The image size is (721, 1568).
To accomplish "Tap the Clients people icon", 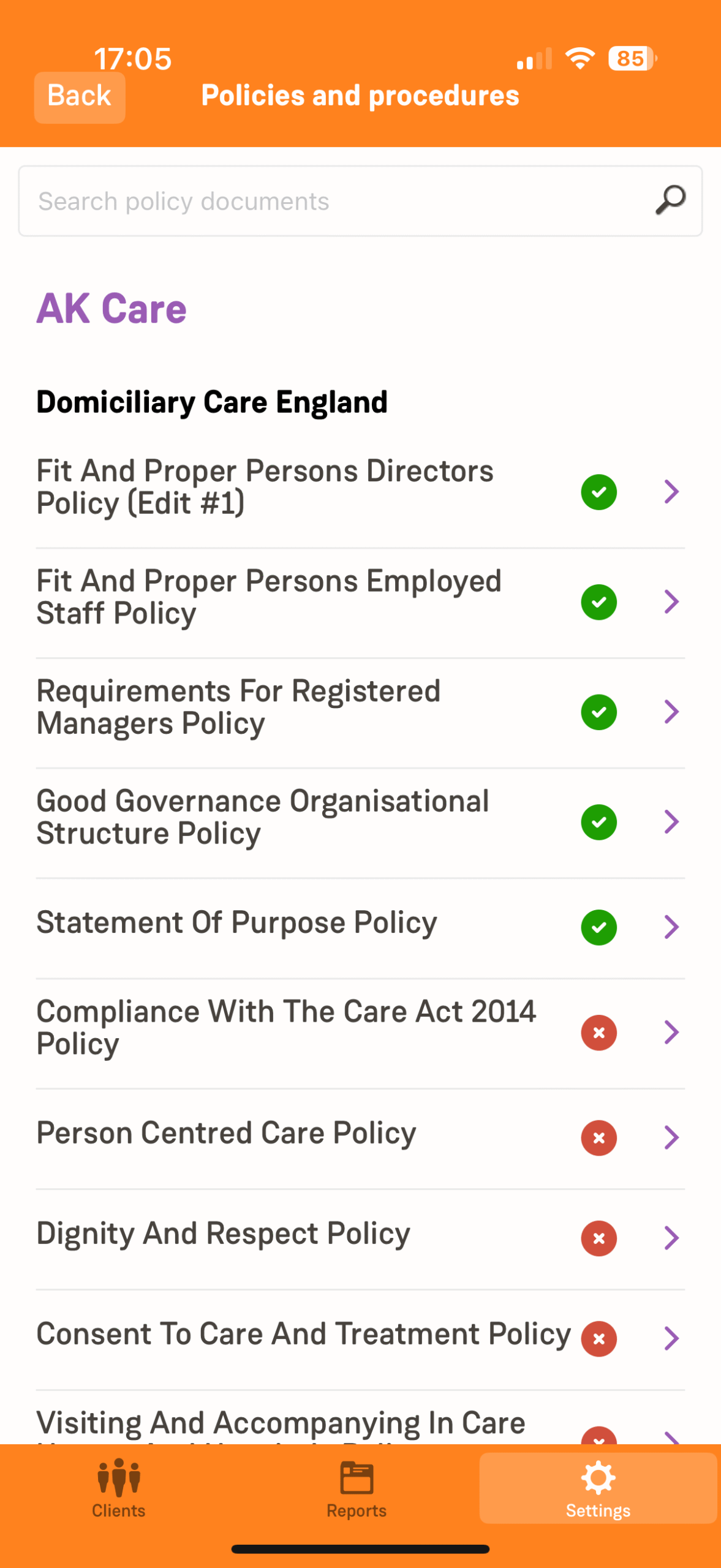I will point(119,1477).
